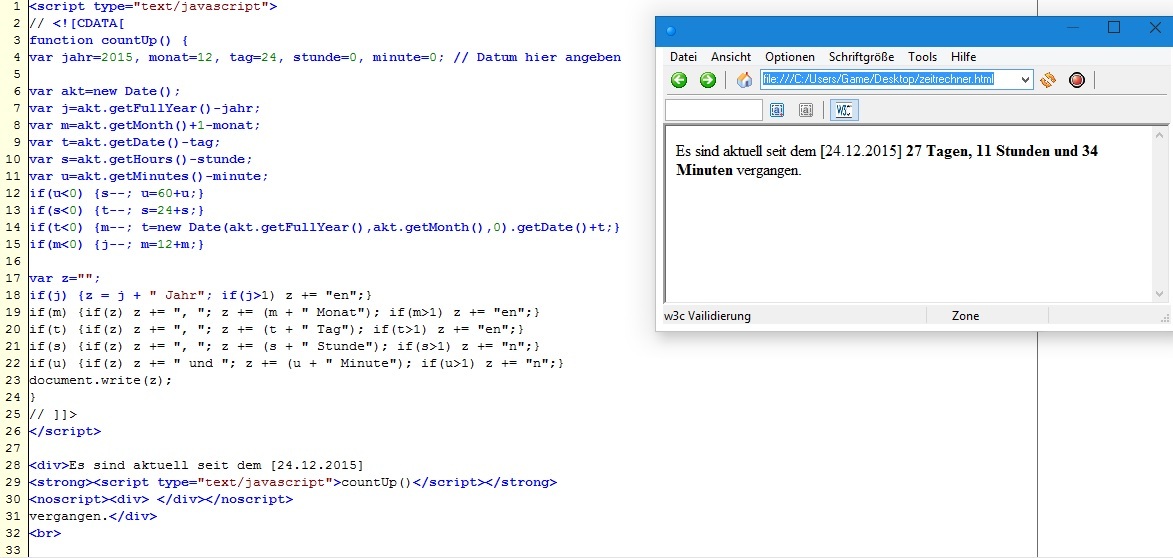Click editor line number 33
This screenshot has width=1173, height=558.
(x=13, y=550)
